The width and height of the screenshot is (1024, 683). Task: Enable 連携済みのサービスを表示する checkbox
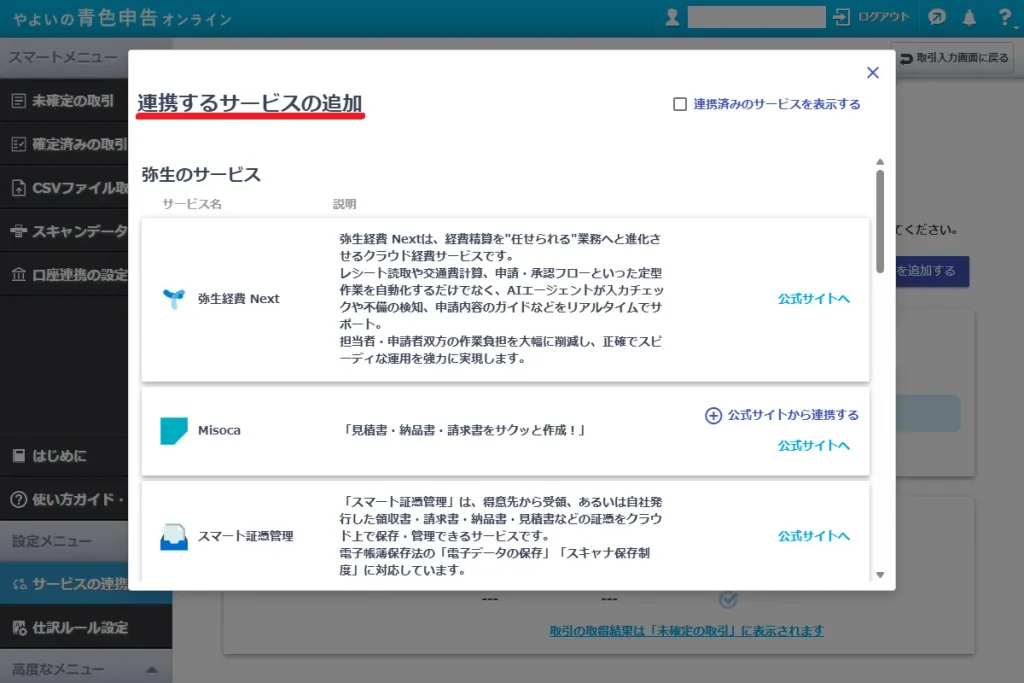click(680, 104)
